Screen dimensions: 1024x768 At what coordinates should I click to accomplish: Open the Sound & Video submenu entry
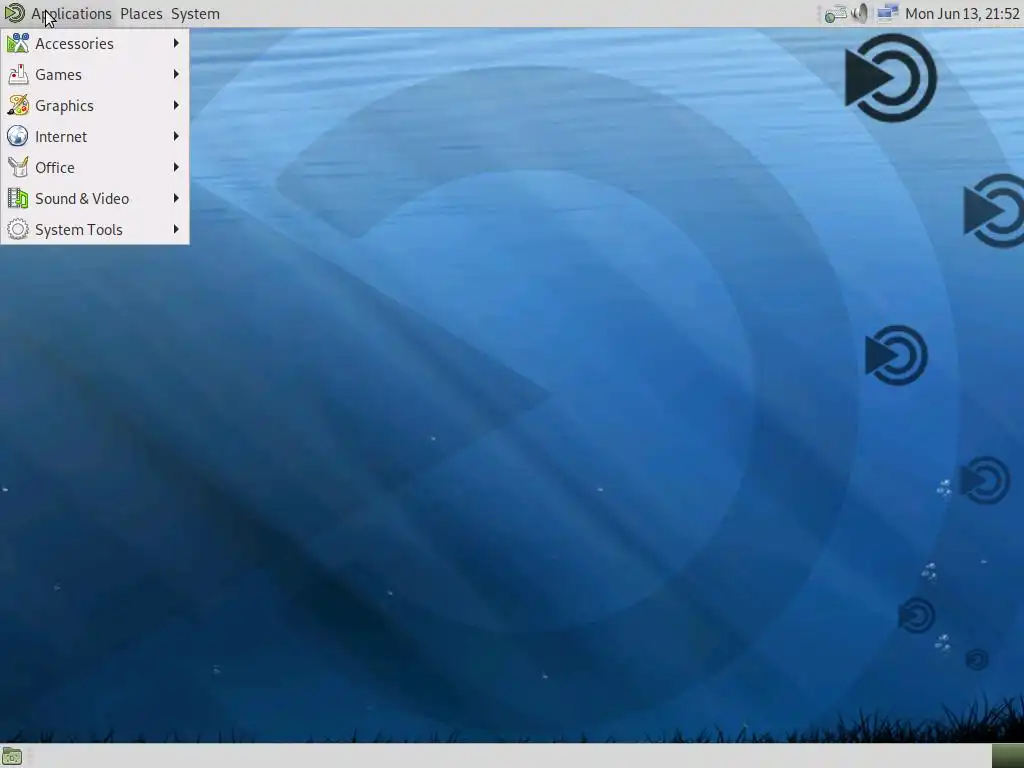[x=95, y=199]
